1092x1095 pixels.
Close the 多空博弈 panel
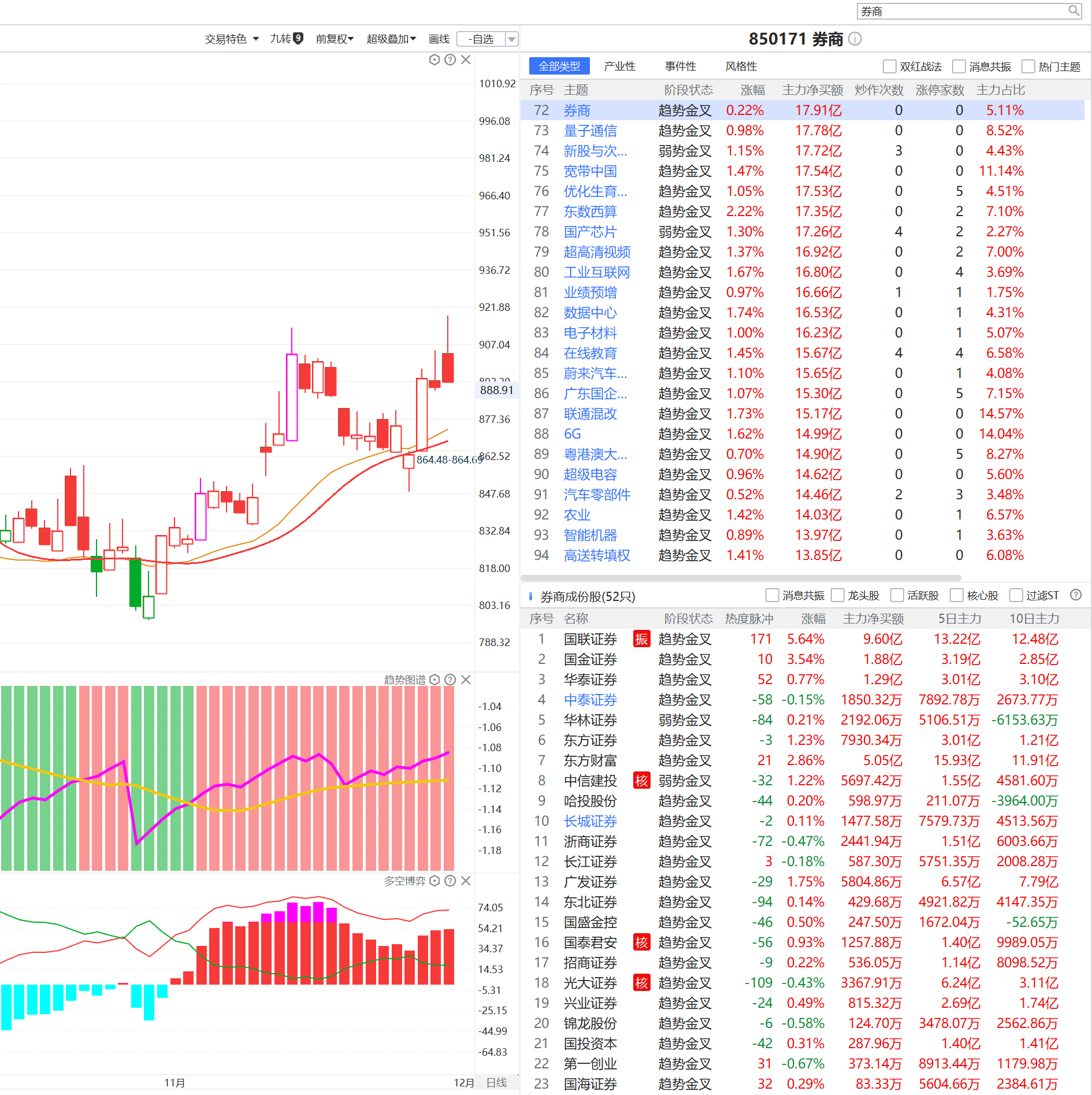(466, 881)
